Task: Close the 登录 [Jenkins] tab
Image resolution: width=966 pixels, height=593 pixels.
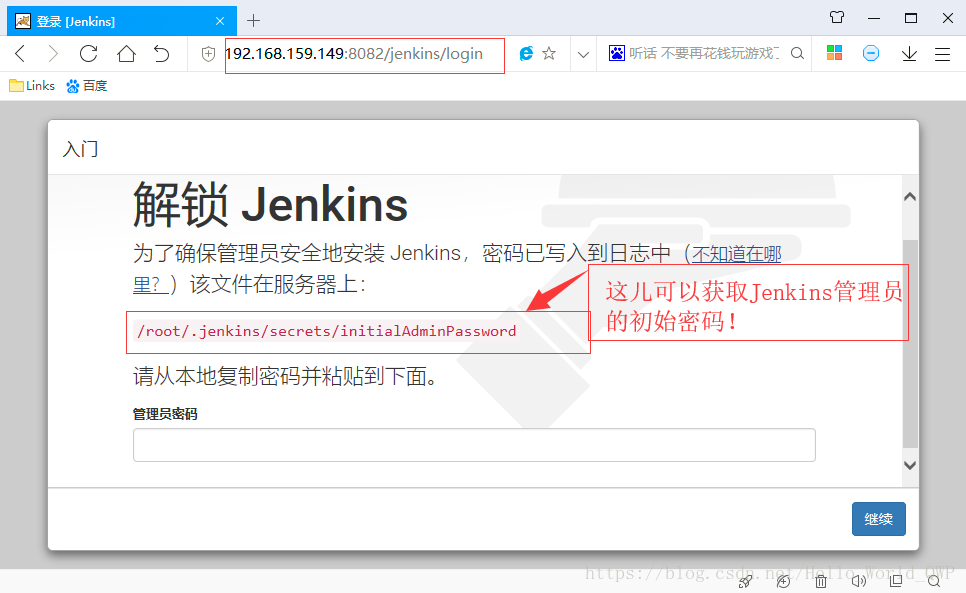Action: pos(220,21)
